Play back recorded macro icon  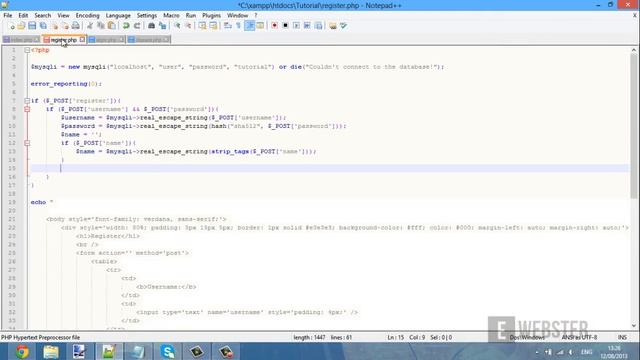tap(296, 26)
